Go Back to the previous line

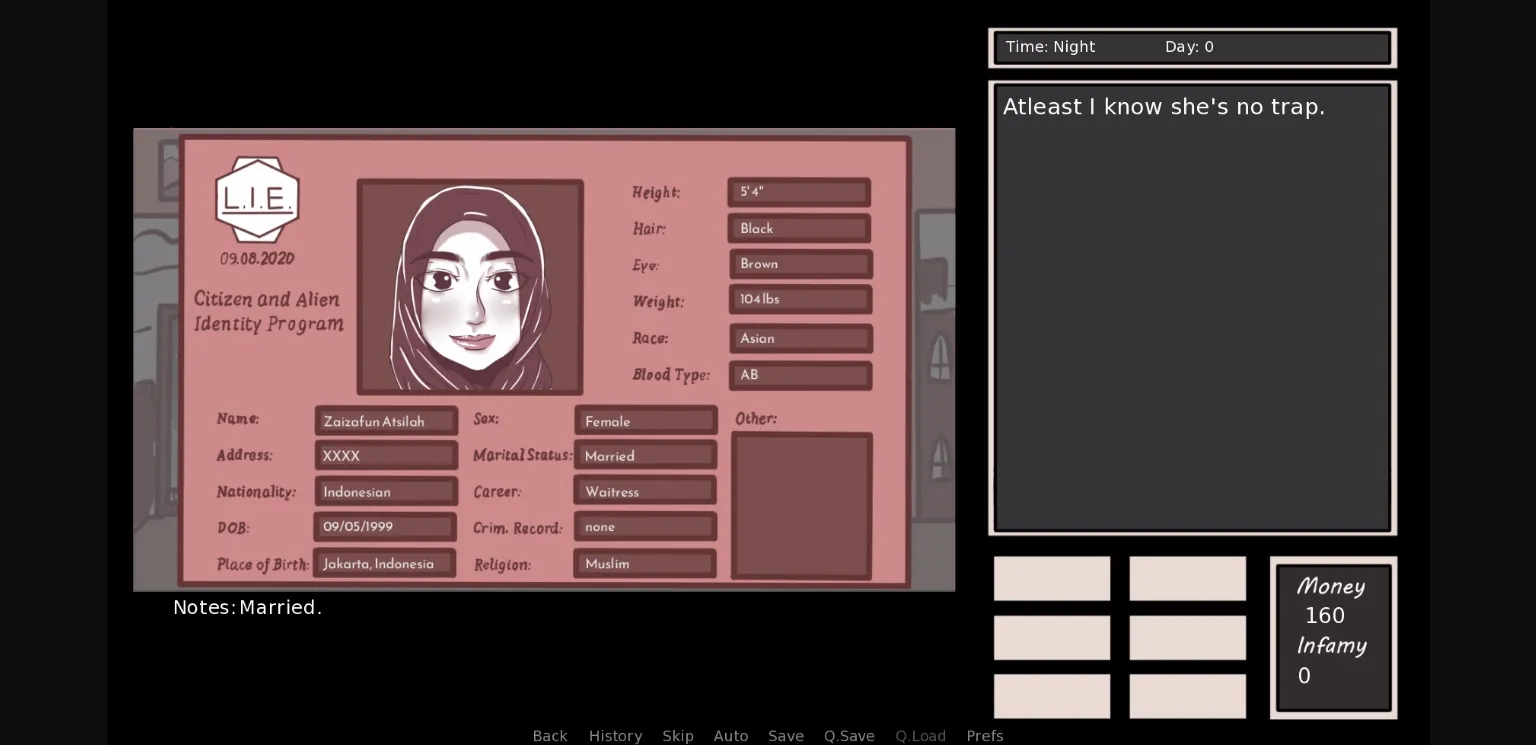coord(550,736)
